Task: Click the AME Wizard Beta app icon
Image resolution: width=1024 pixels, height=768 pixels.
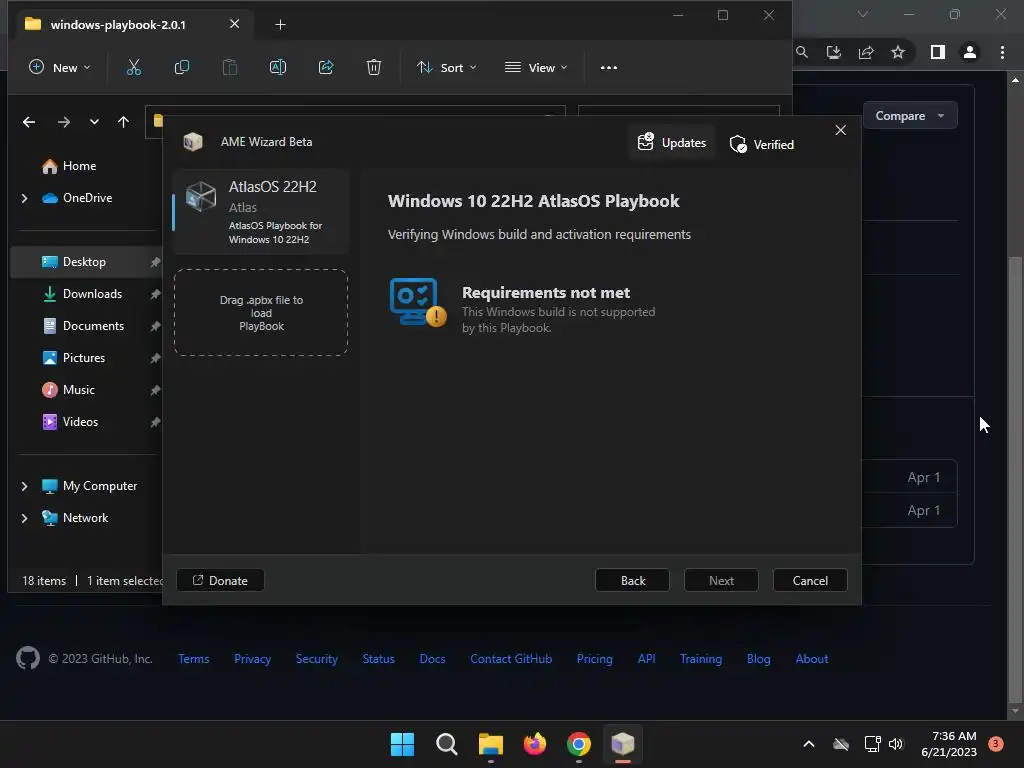Action: click(x=193, y=142)
